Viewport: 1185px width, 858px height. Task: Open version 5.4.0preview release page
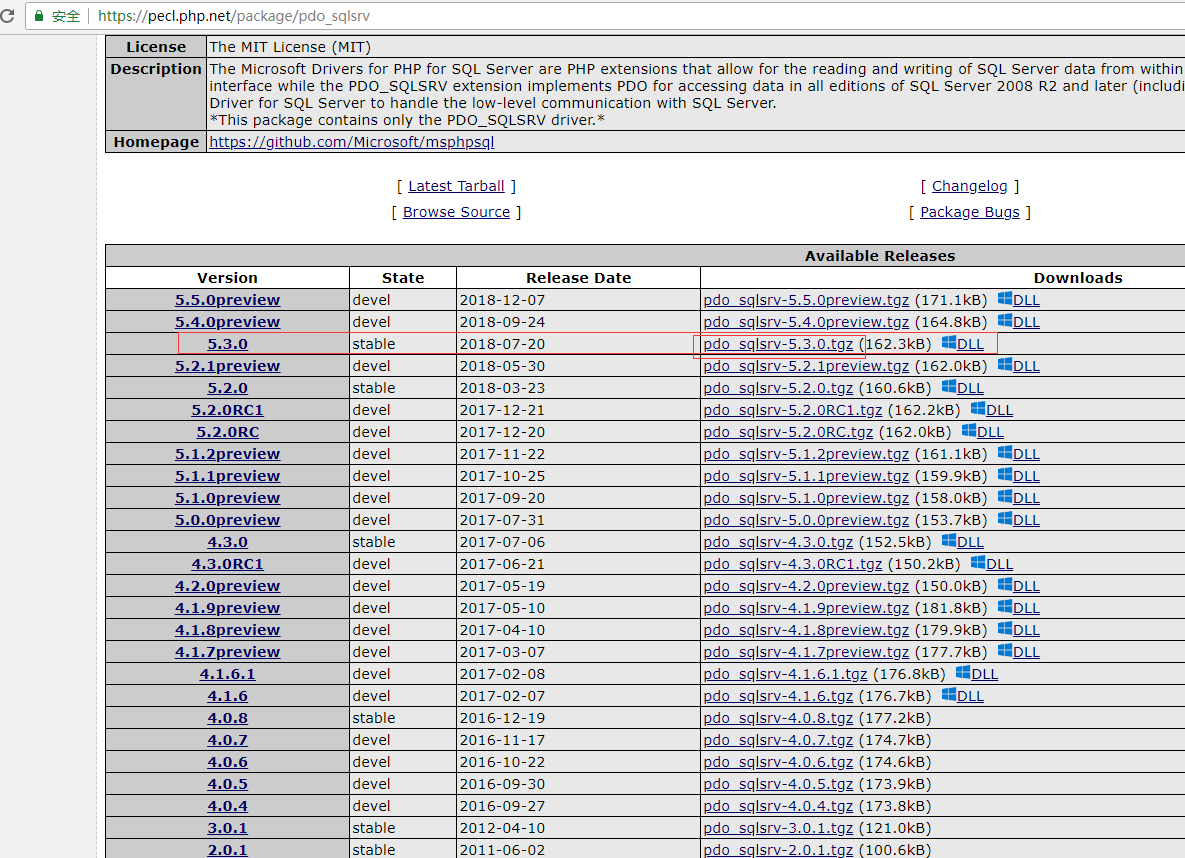point(227,321)
